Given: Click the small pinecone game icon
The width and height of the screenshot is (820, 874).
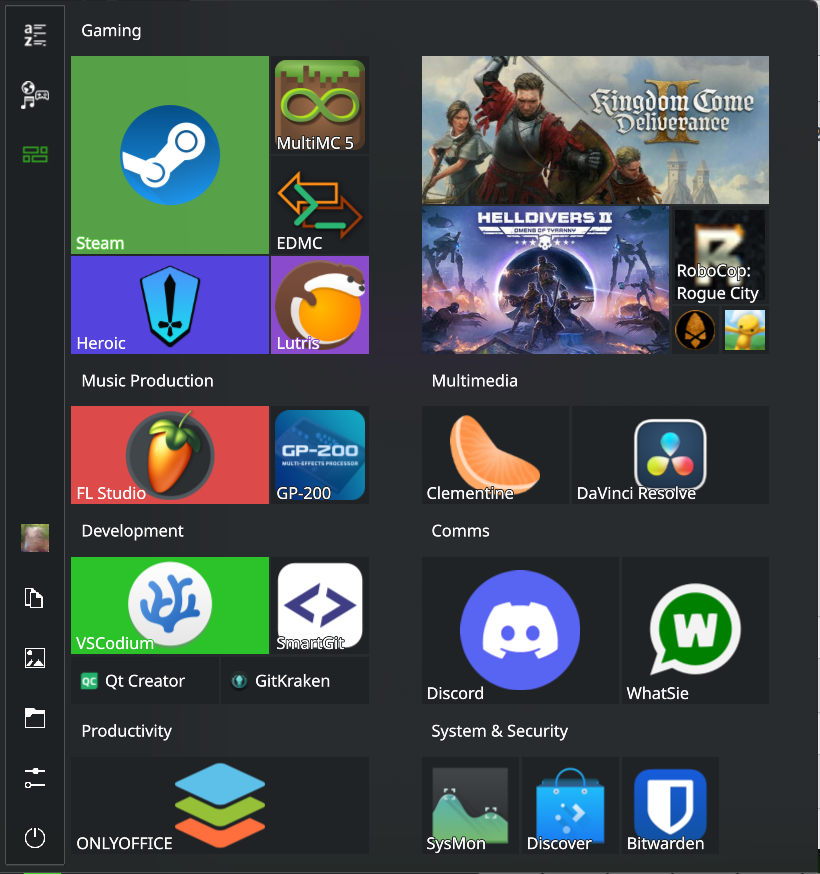Looking at the screenshot, I should (x=695, y=330).
